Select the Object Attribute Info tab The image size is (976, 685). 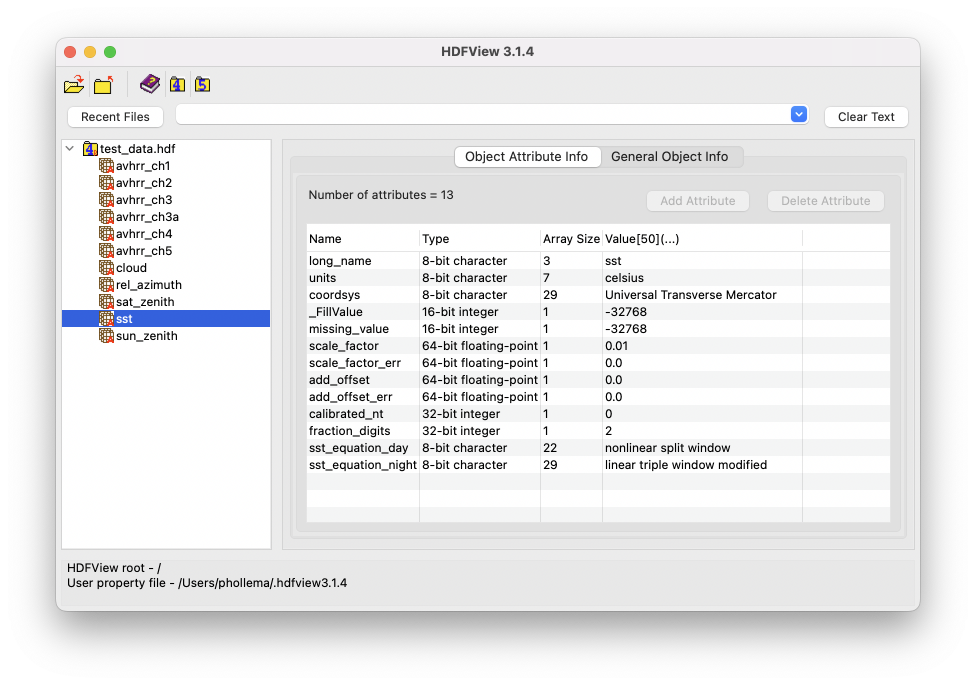[527, 157]
